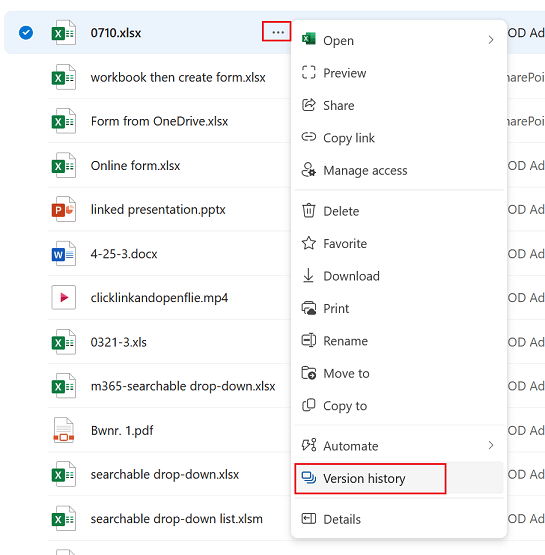This screenshot has height=555, width=545.
Task: Select the 0321-3.xls file name
Action: [x=119, y=342]
